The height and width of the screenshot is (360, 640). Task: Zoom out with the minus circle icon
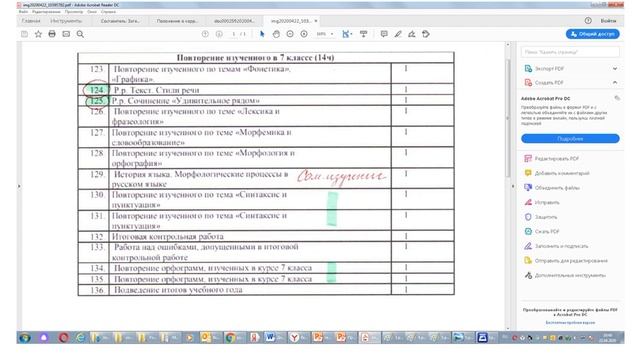pyautogui.click(x=290, y=34)
